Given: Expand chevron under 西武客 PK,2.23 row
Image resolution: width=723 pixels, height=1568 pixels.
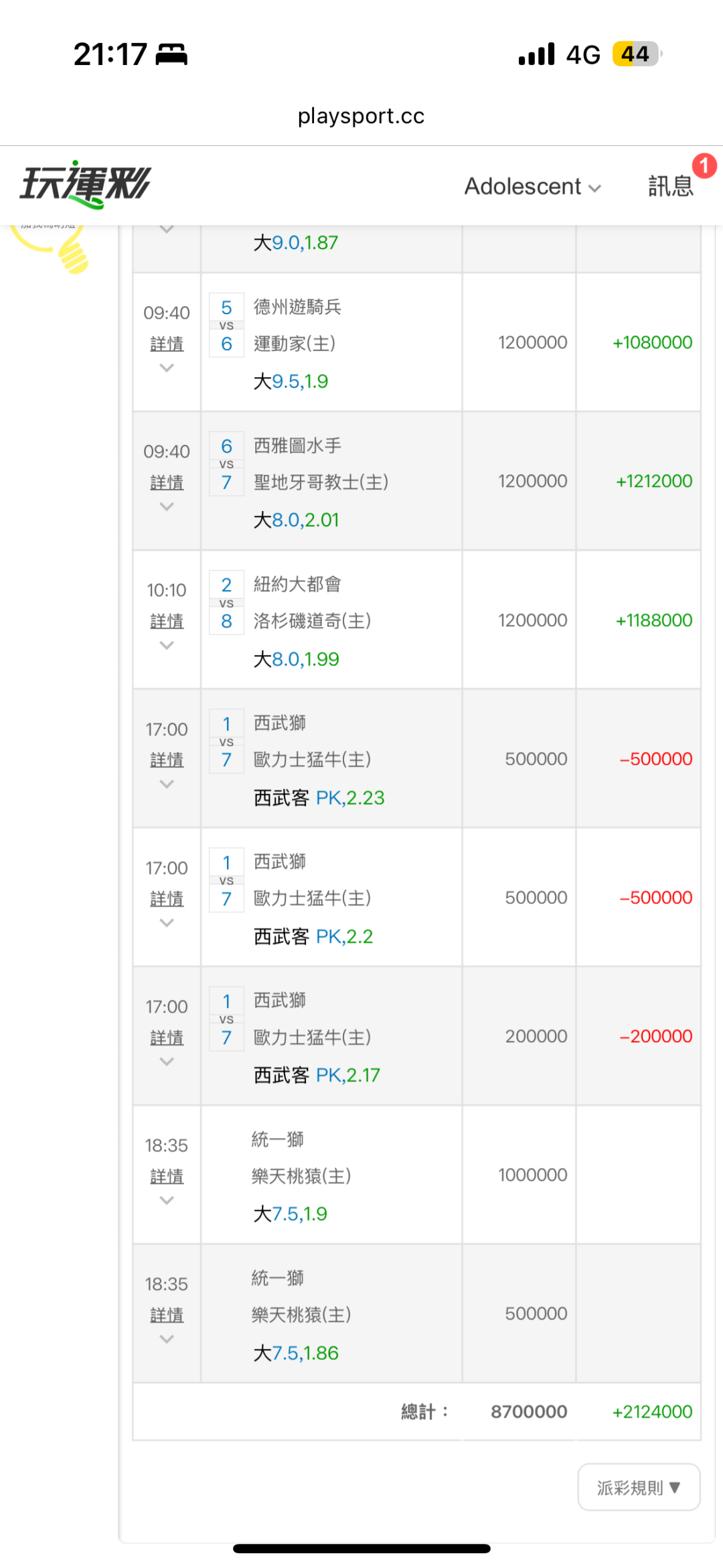Looking at the screenshot, I should point(167,784).
